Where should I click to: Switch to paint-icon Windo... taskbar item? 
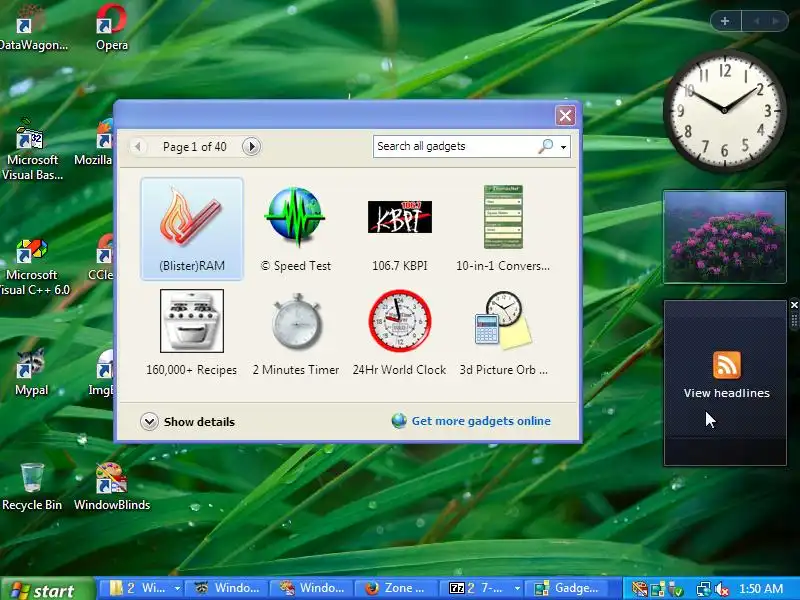[x=311, y=589]
